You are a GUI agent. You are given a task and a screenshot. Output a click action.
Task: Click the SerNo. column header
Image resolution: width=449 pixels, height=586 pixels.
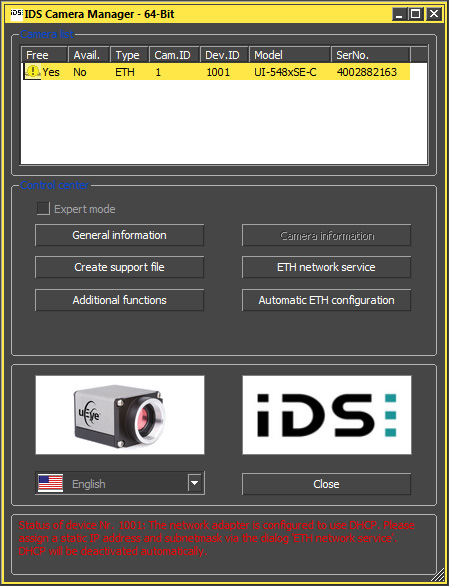pyautogui.click(x=370, y=55)
